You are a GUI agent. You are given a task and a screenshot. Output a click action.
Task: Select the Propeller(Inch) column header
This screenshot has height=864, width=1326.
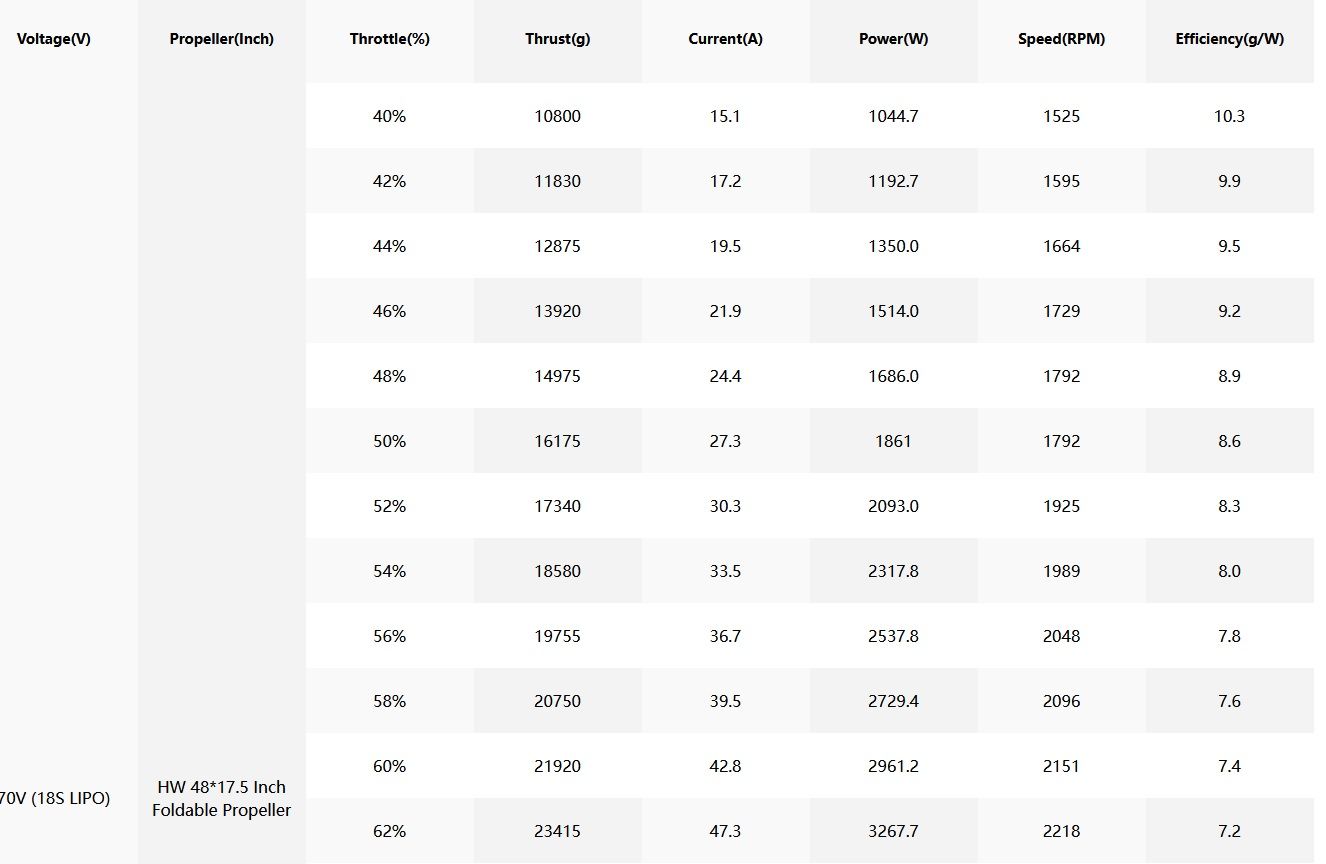click(222, 40)
